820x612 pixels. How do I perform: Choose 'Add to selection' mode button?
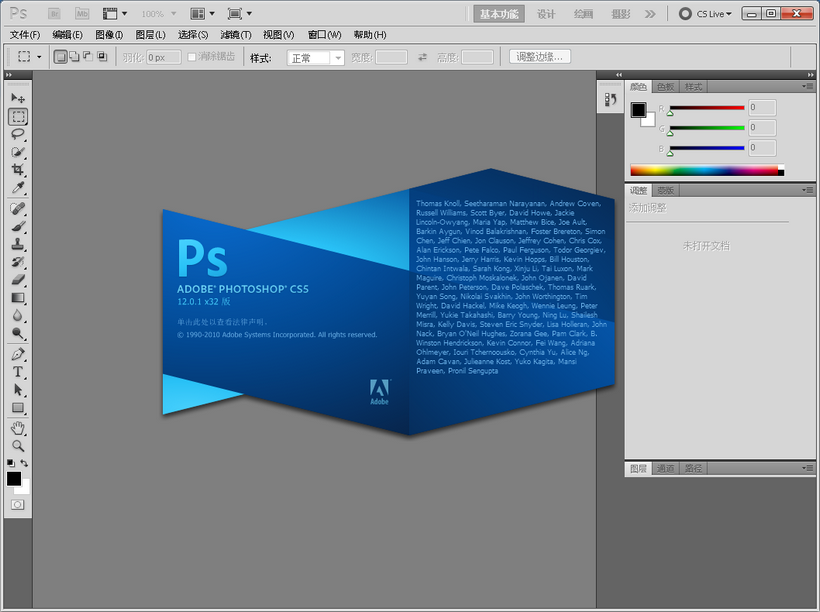click(x=74, y=57)
